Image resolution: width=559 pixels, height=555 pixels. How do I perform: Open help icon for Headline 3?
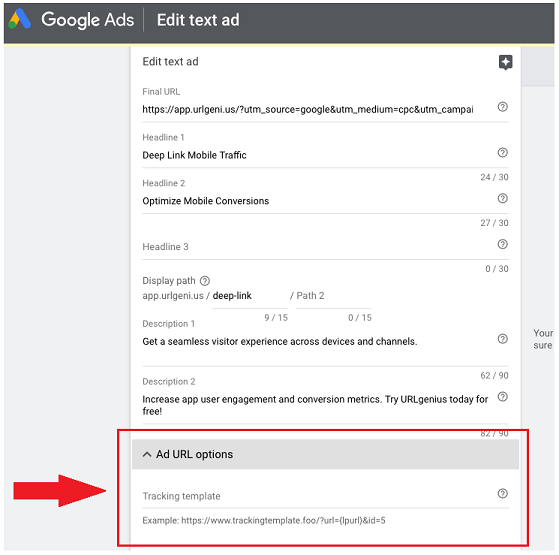pyautogui.click(x=502, y=244)
